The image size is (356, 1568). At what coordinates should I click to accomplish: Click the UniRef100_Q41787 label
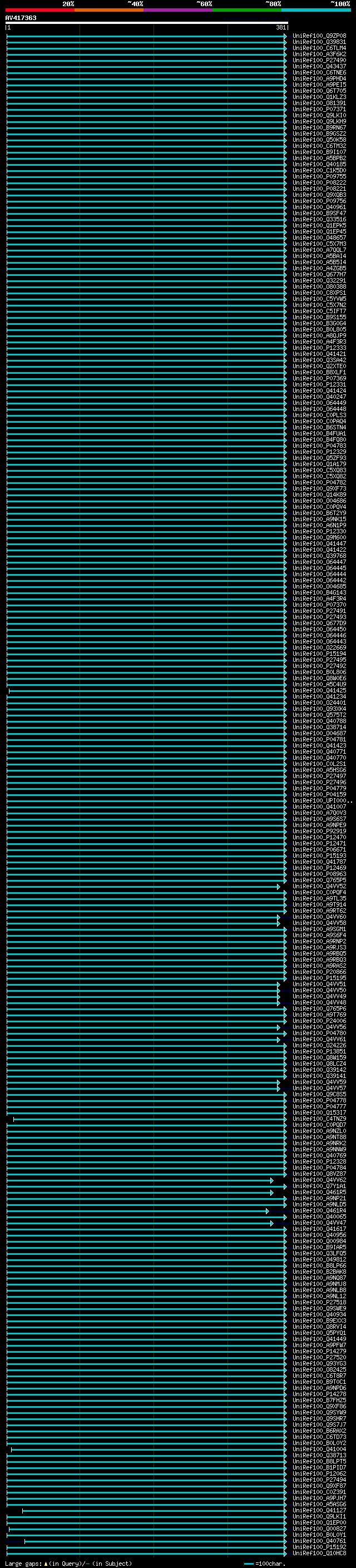(x=319, y=862)
